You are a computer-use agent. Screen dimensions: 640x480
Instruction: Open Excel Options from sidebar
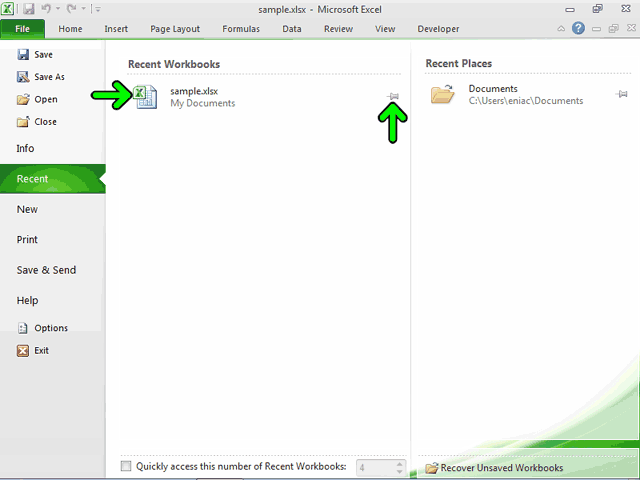click(x=42, y=328)
